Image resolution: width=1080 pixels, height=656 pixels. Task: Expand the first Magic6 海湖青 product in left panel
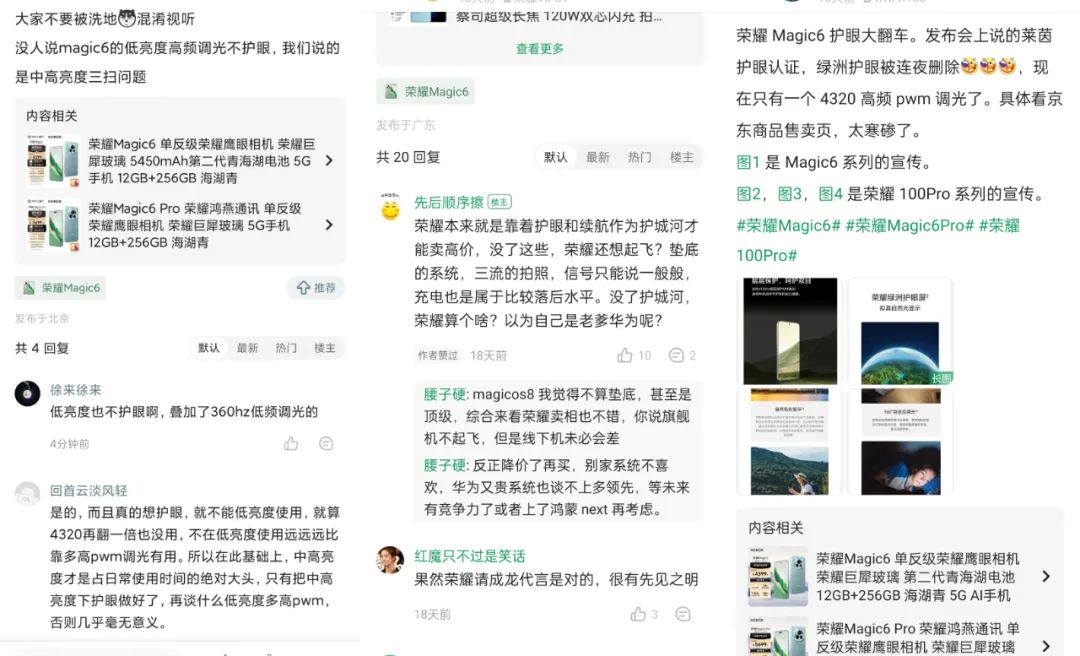click(329, 161)
